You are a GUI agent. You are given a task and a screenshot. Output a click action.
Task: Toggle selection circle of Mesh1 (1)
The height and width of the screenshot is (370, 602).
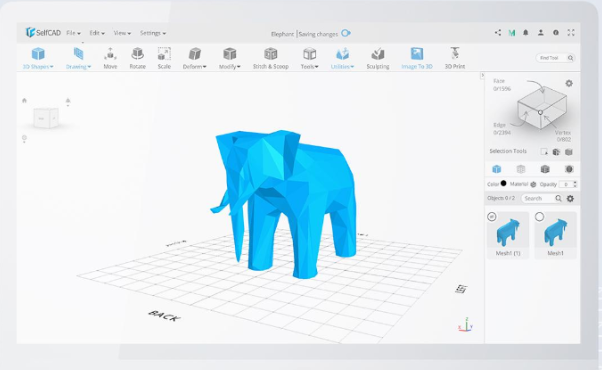tap(491, 217)
